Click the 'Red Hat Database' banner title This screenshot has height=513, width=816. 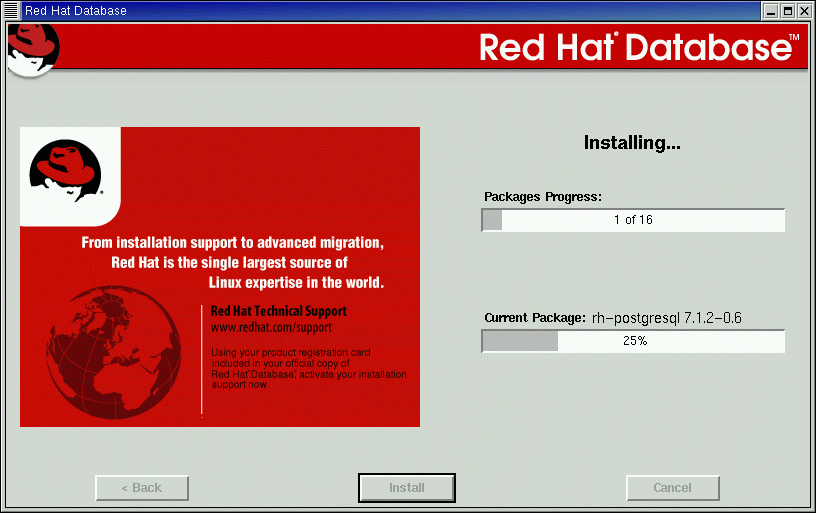(x=639, y=47)
